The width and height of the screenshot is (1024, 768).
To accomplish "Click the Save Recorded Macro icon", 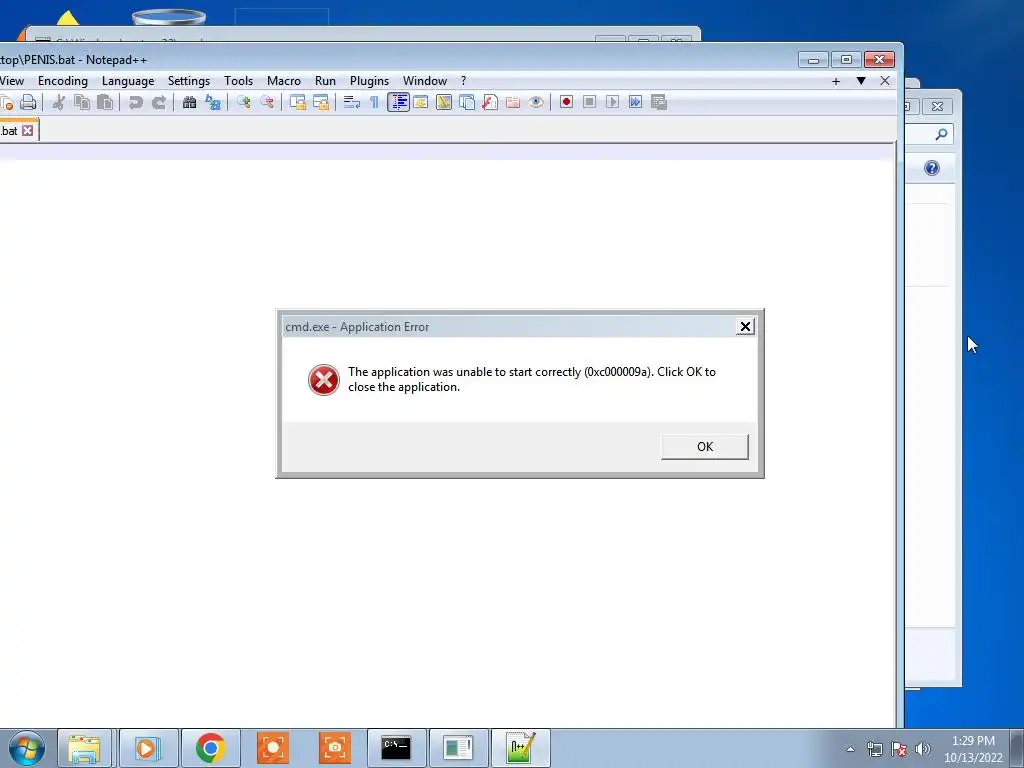I will (x=658, y=103).
